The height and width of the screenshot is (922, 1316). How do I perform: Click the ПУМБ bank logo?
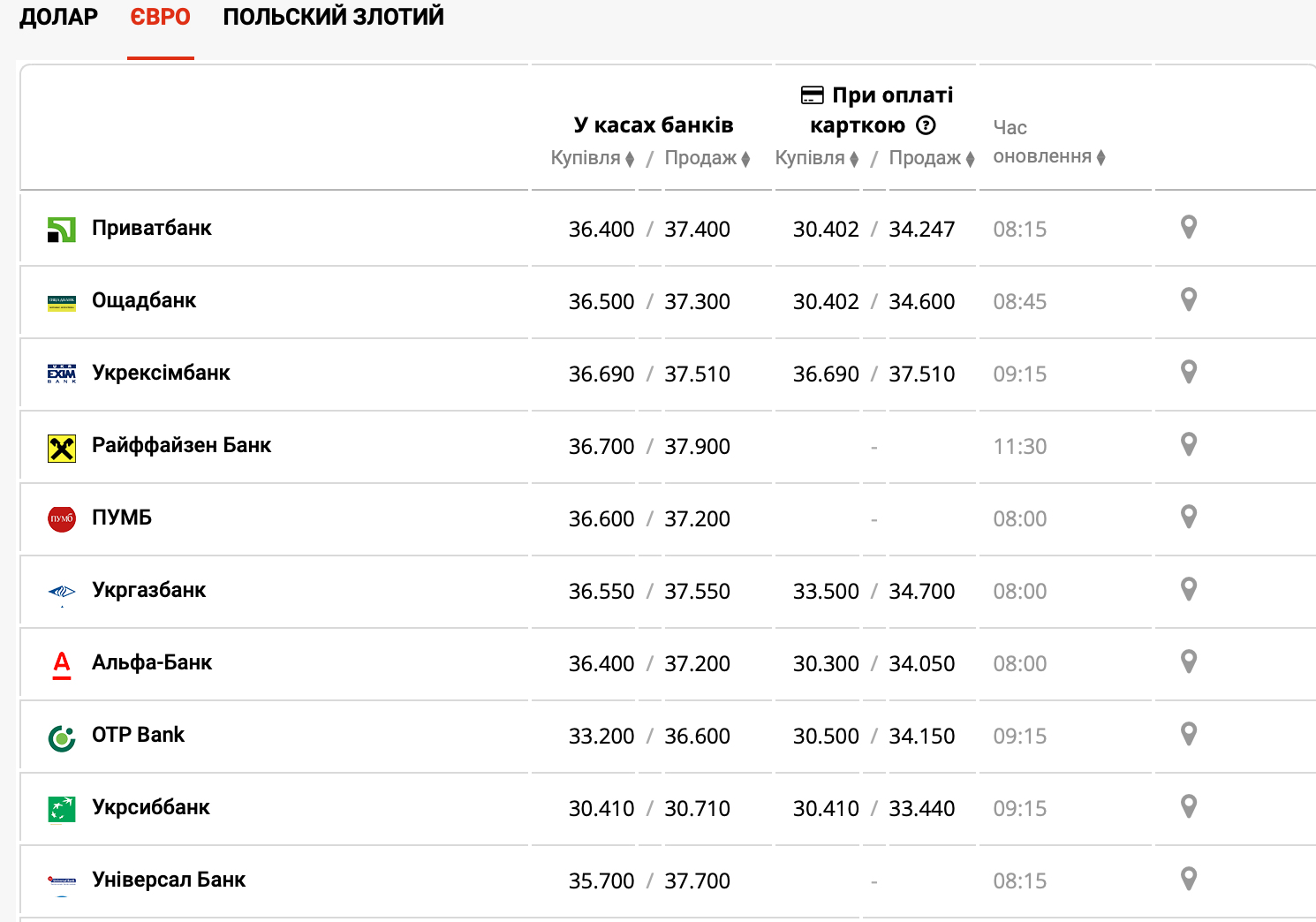62,518
